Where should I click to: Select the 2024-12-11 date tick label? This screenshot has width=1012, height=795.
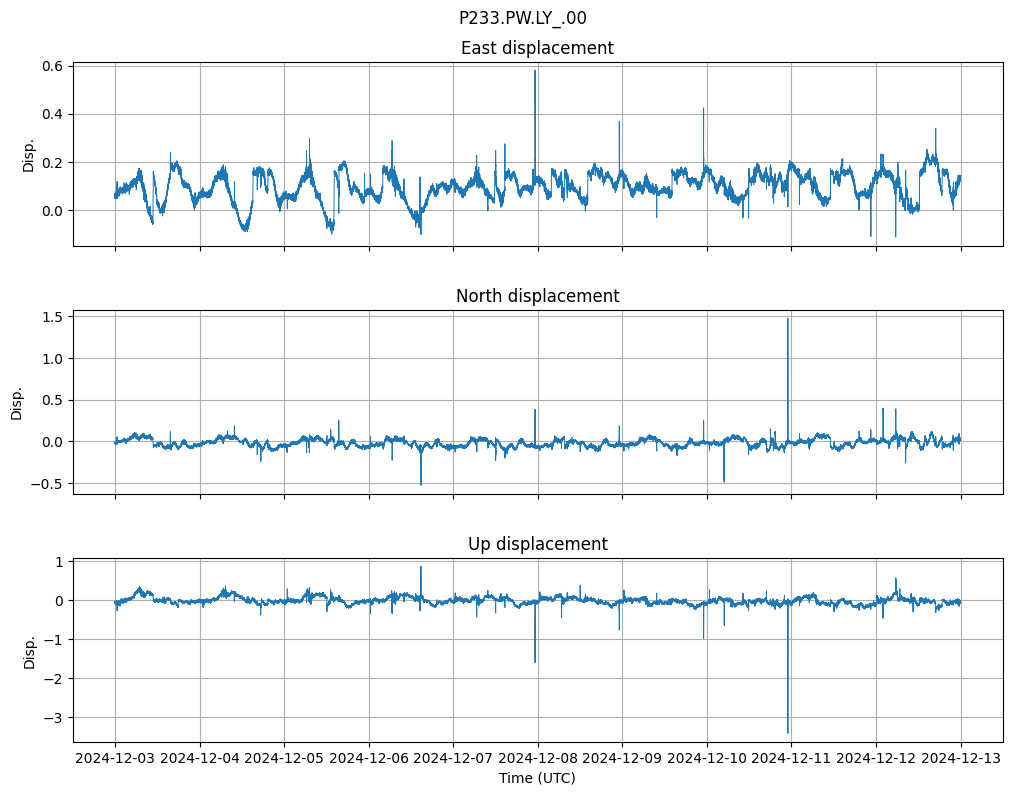(x=792, y=759)
